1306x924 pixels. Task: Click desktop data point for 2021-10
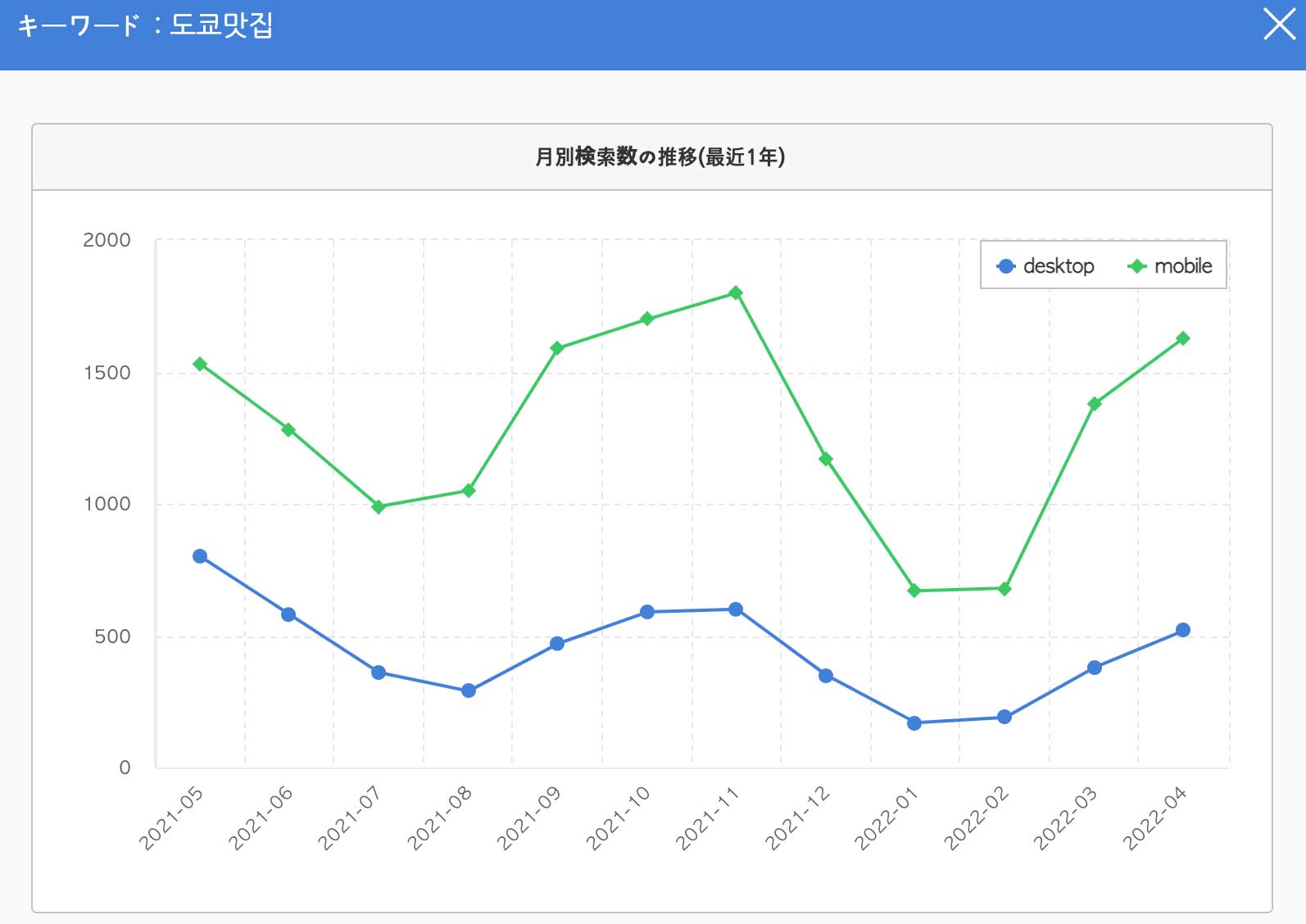pyautogui.click(x=647, y=612)
